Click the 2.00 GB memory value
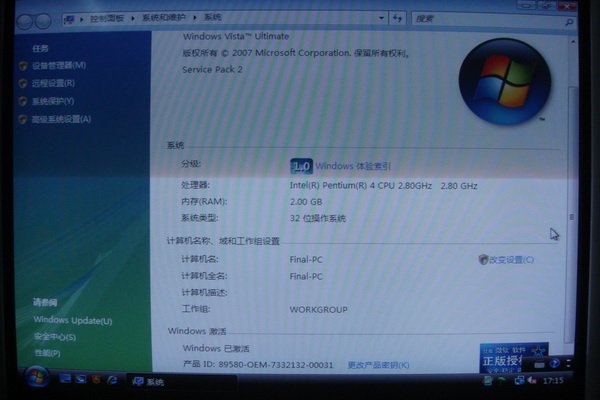 (x=306, y=202)
